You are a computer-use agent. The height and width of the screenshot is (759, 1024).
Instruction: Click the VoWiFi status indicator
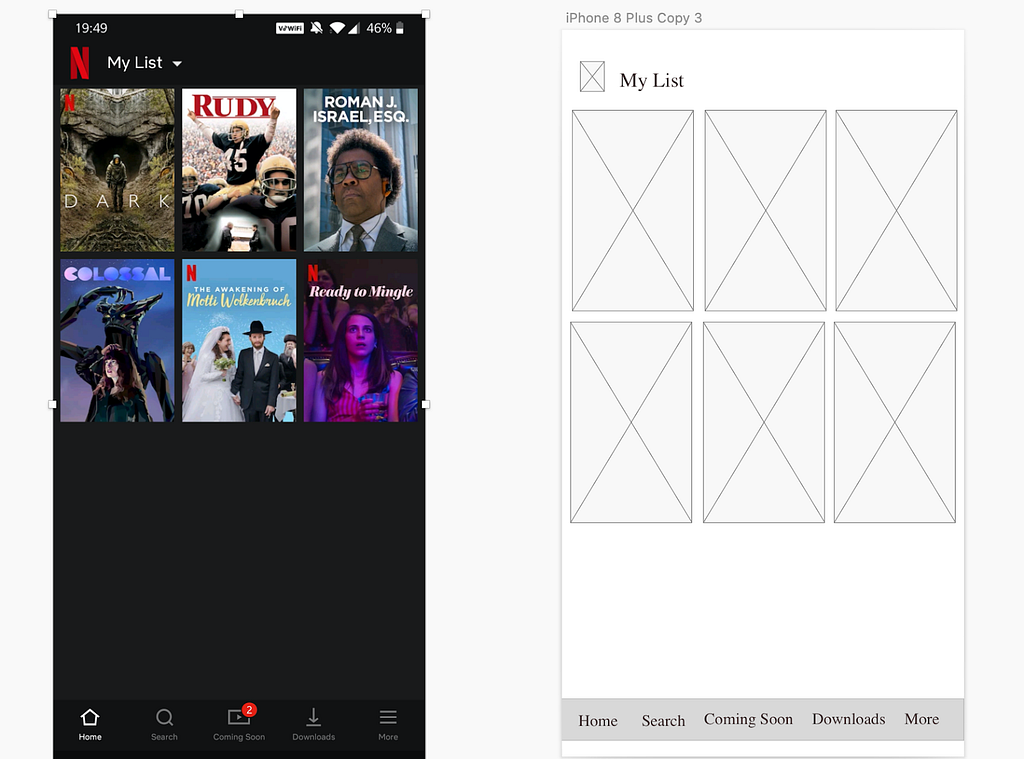coord(290,28)
